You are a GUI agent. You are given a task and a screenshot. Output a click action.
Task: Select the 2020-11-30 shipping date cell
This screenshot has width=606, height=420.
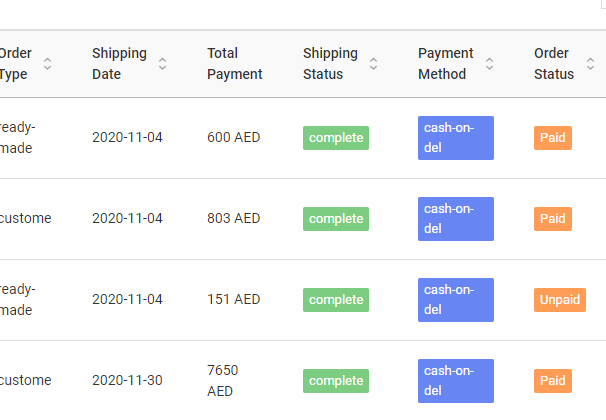tap(127, 380)
